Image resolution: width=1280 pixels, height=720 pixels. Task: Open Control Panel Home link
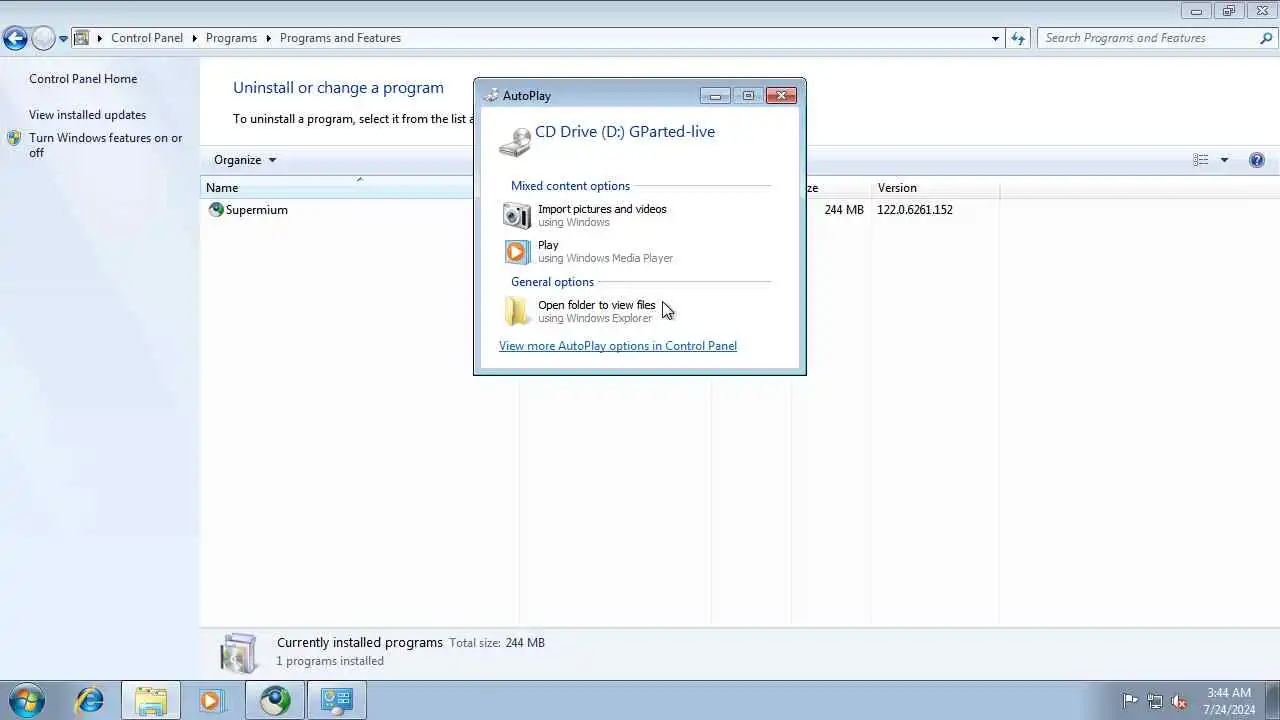pos(83,79)
